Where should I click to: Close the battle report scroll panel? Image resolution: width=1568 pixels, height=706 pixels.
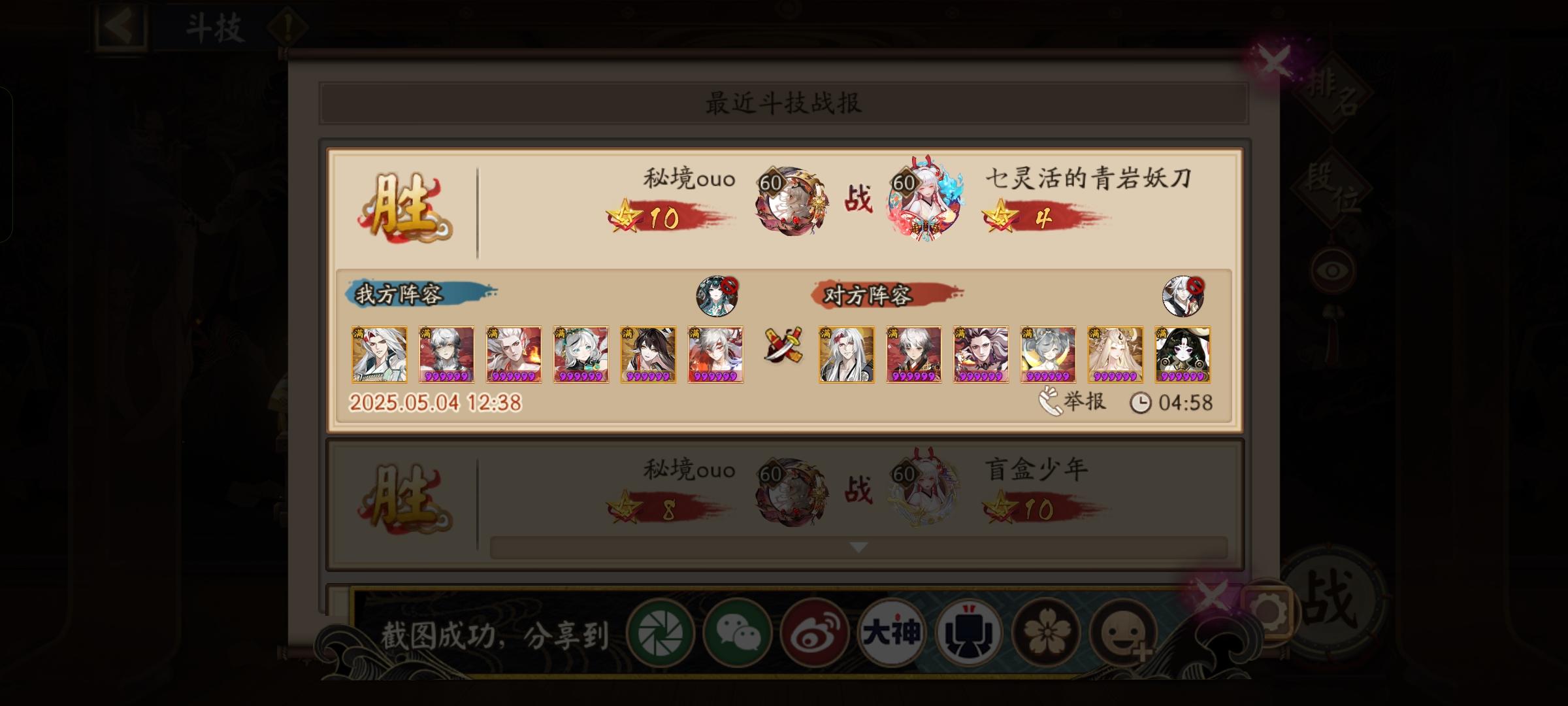[1275, 63]
